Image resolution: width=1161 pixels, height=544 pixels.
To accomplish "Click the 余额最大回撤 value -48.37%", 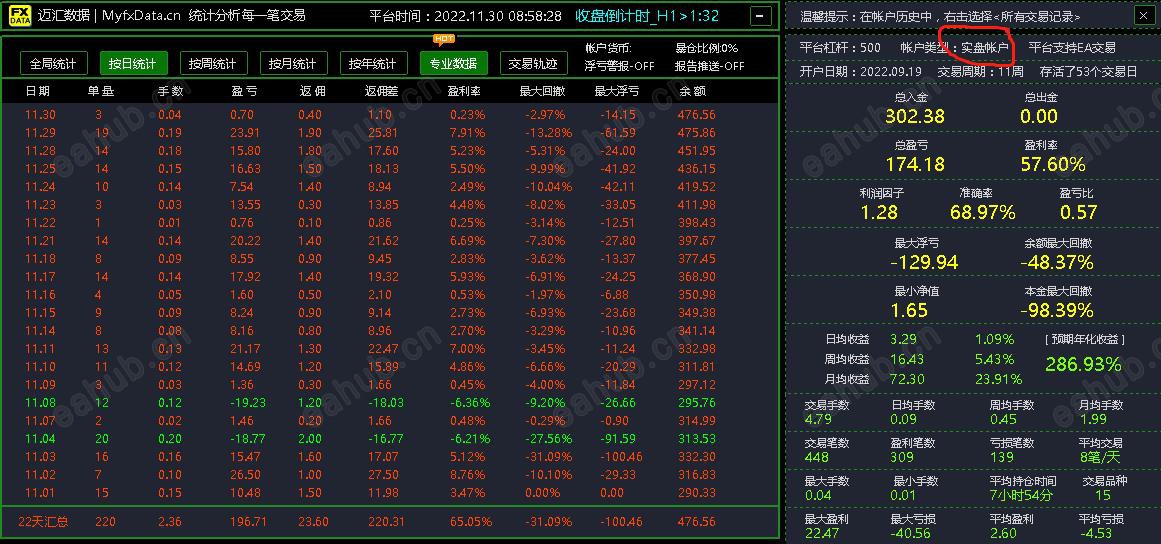I will (1057, 262).
